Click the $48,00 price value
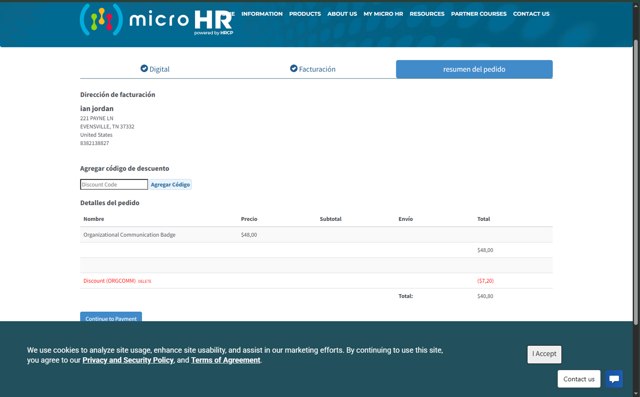 click(x=249, y=235)
